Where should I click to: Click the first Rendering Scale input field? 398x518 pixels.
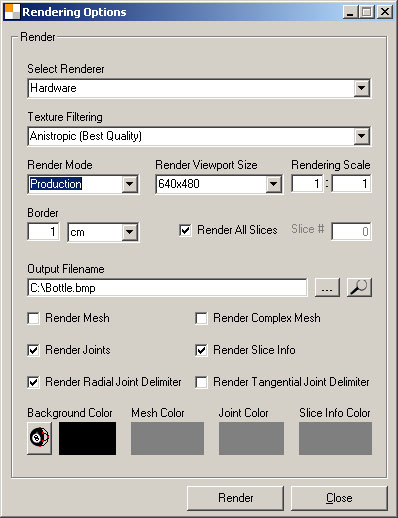click(x=307, y=184)
